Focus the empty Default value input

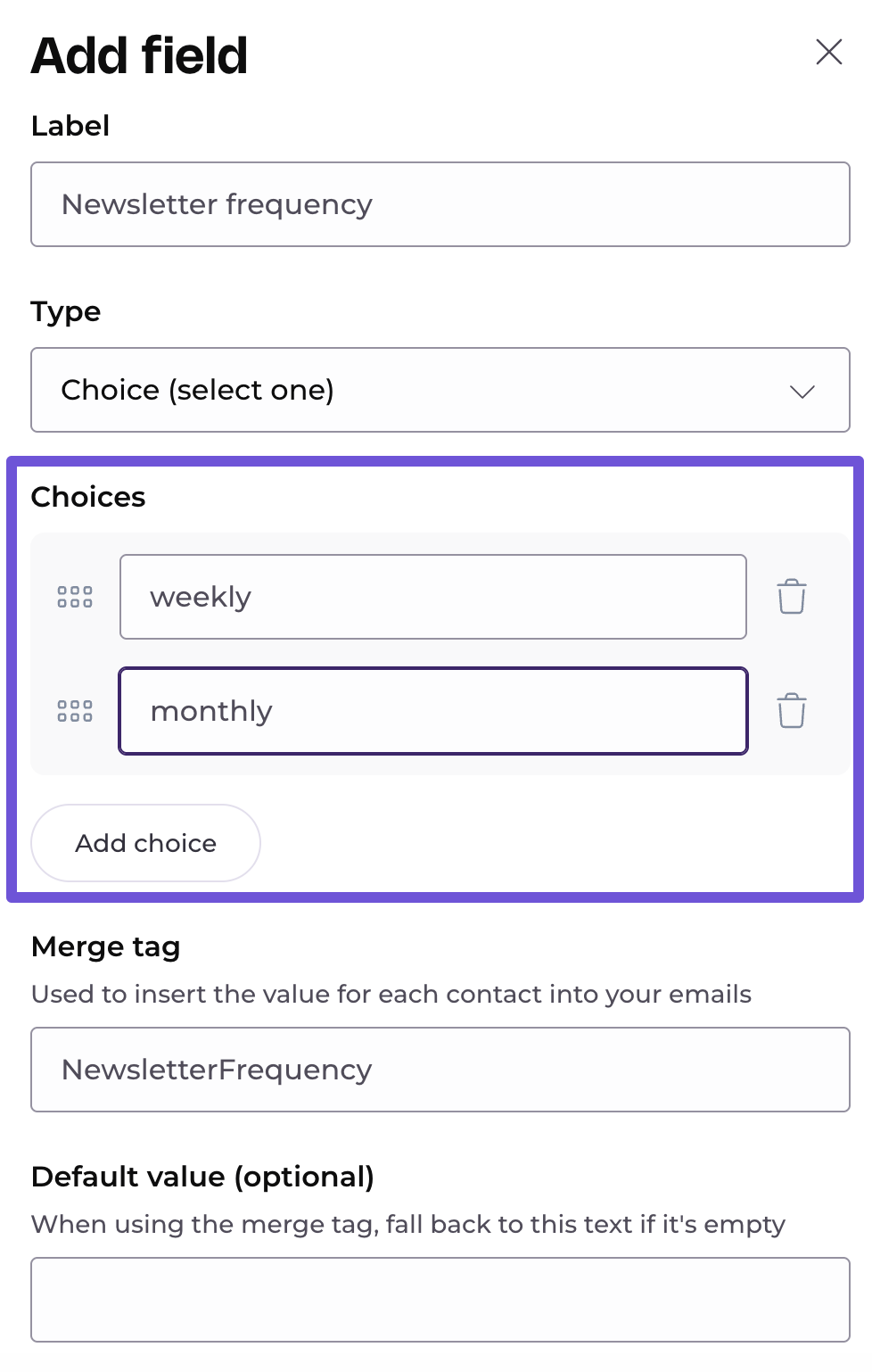click(440, 1300)
